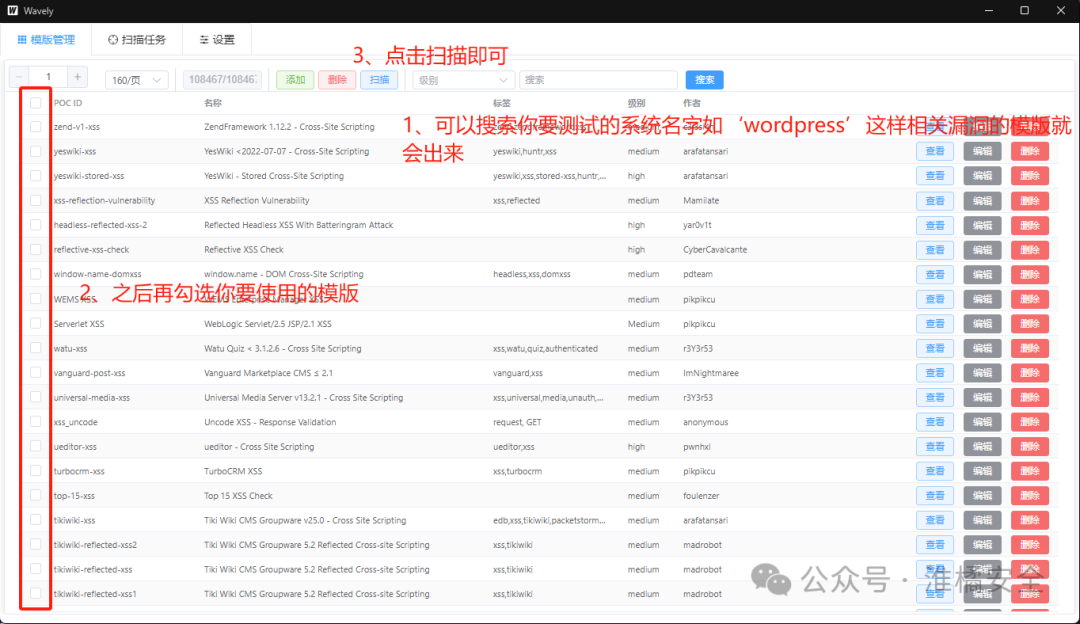Open the 设置 tab
Screen dimensions: 1080x624
tap(217, 40)
